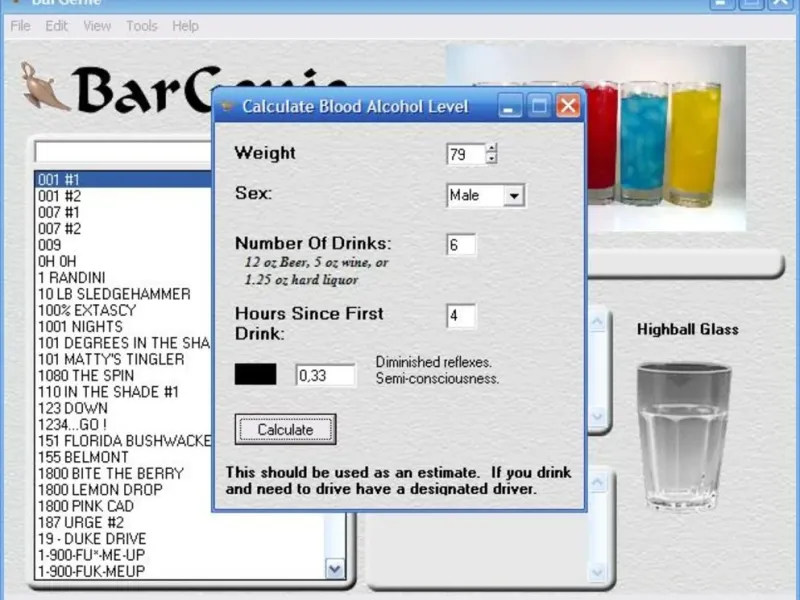Click the Highball Glass image
Screen dimensions: 800x600
(684, 436)
